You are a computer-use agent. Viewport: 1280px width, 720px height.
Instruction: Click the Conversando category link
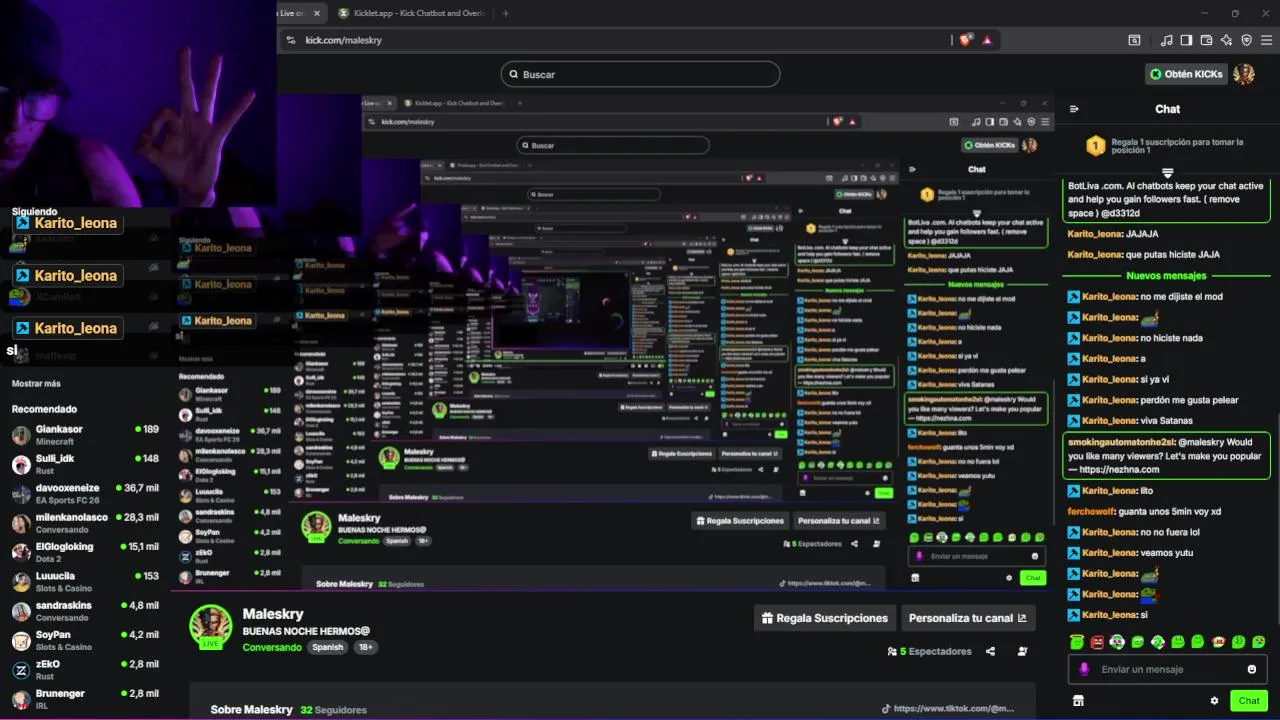point(272,647)
